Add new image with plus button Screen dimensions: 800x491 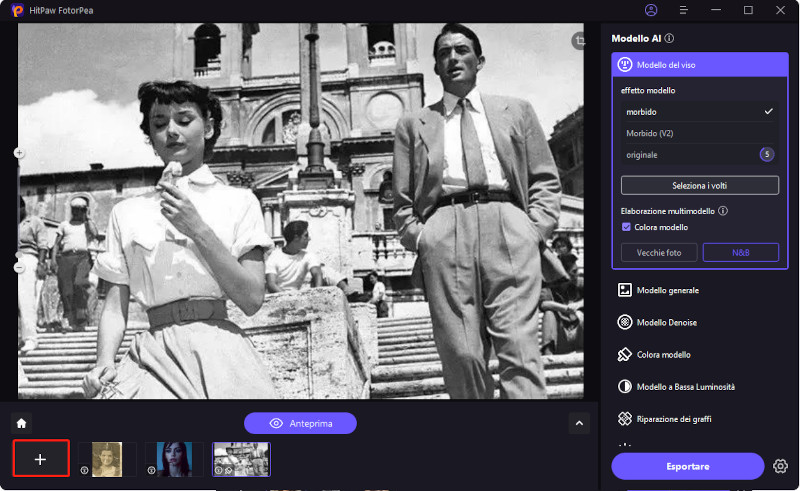click(41, 459)
